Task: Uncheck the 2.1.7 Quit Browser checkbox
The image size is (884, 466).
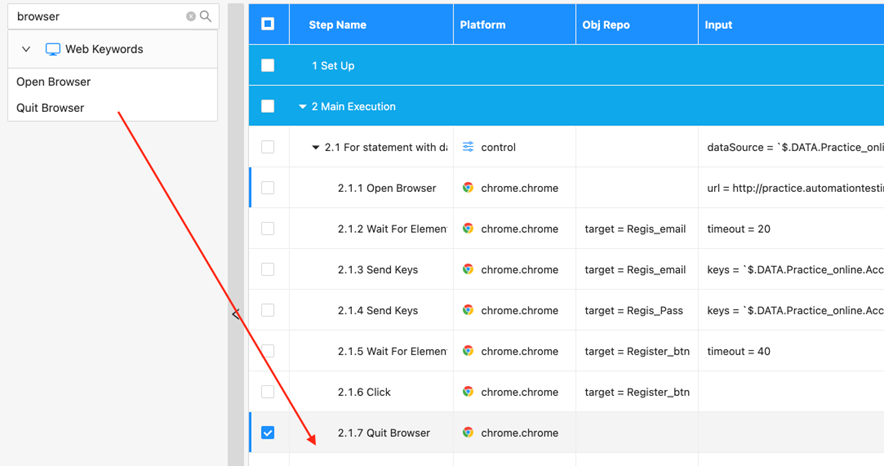Action: 268,433
